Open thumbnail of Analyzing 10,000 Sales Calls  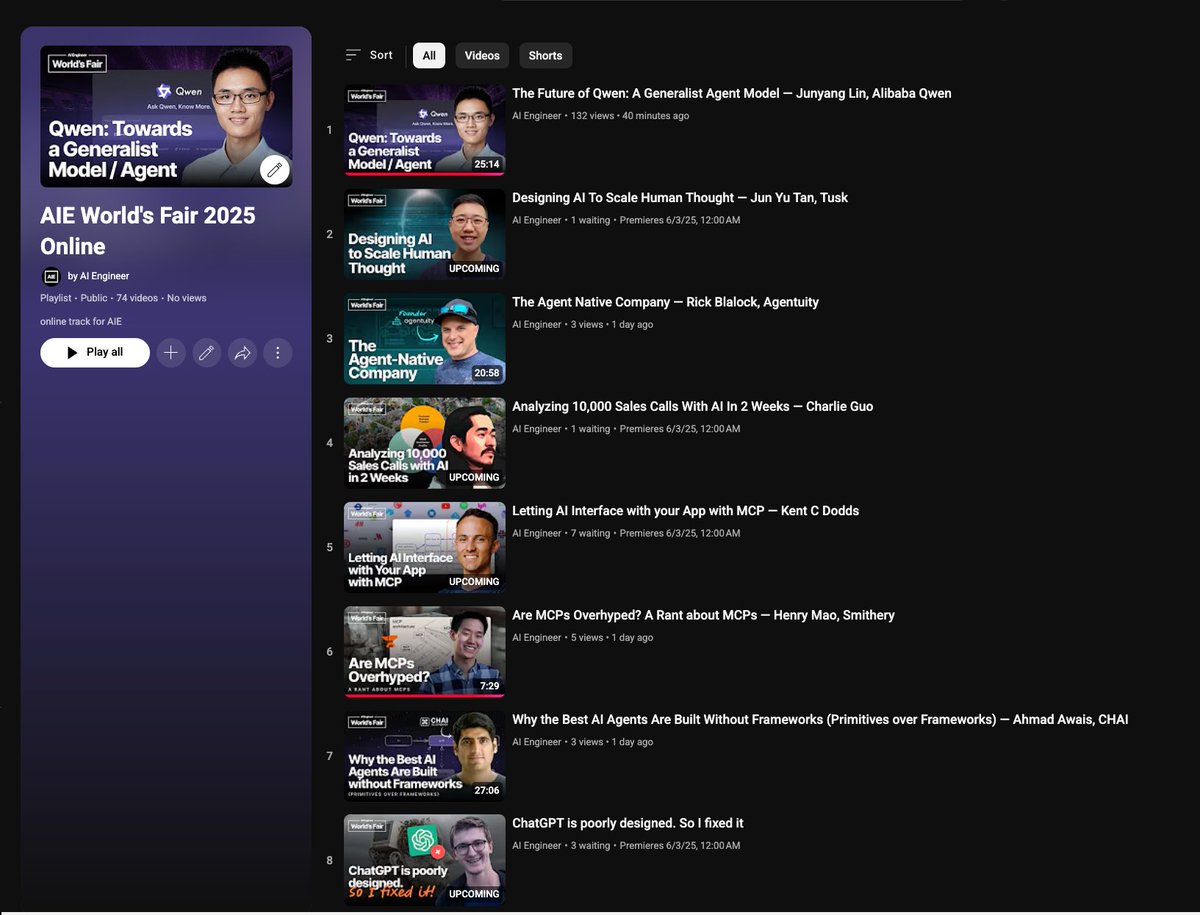pyautogui.click(x=425, y=443)
